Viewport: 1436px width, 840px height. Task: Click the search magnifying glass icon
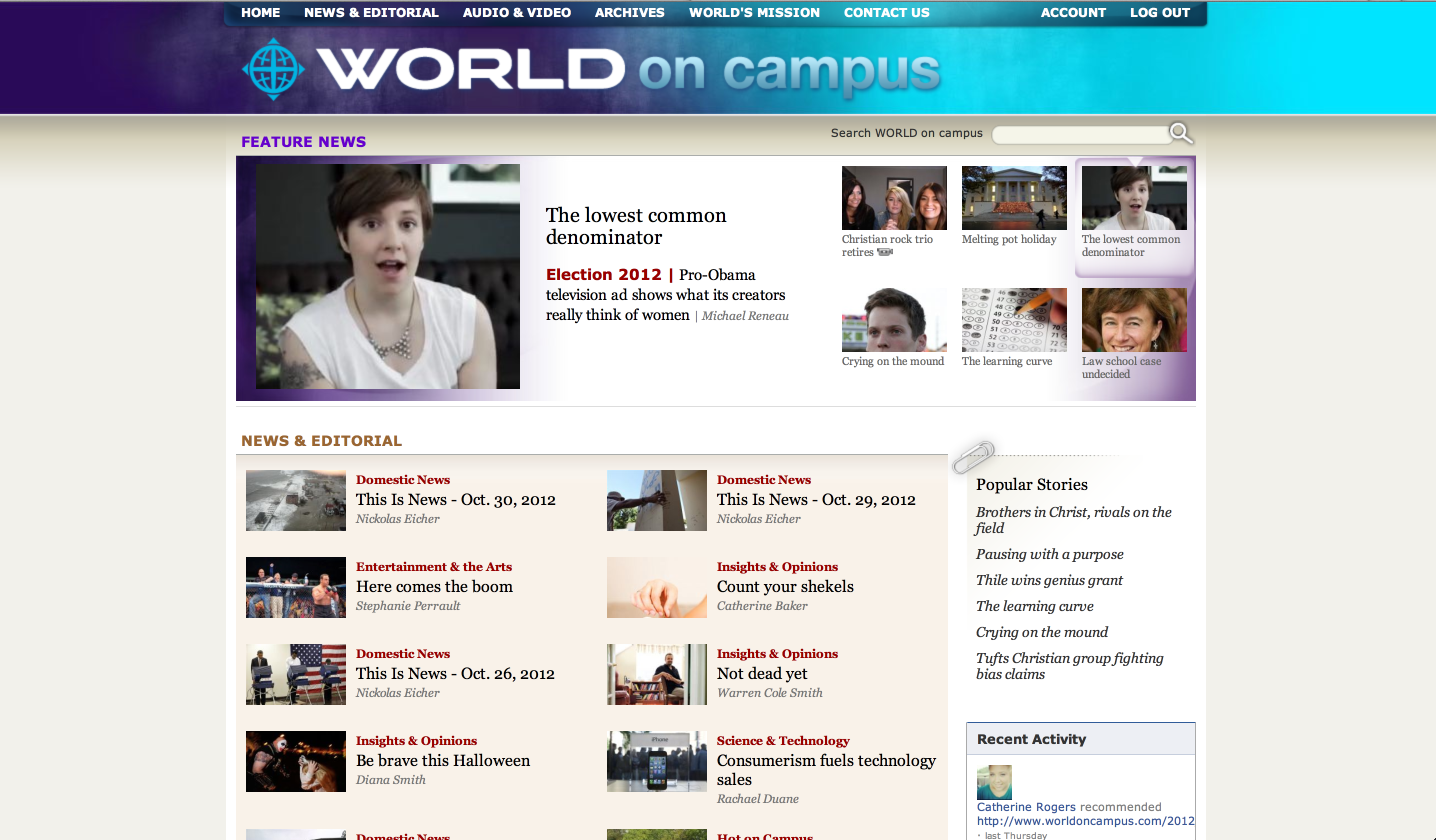[x=1180, y=133]
